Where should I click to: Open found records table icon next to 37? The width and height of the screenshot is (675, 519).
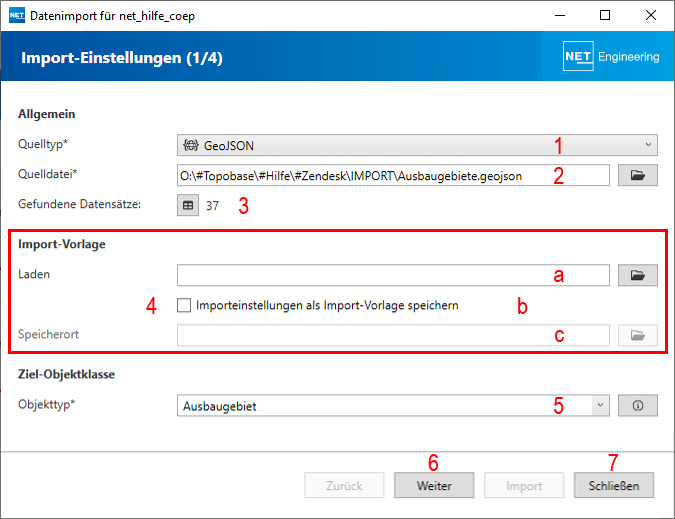coord(188,205)
